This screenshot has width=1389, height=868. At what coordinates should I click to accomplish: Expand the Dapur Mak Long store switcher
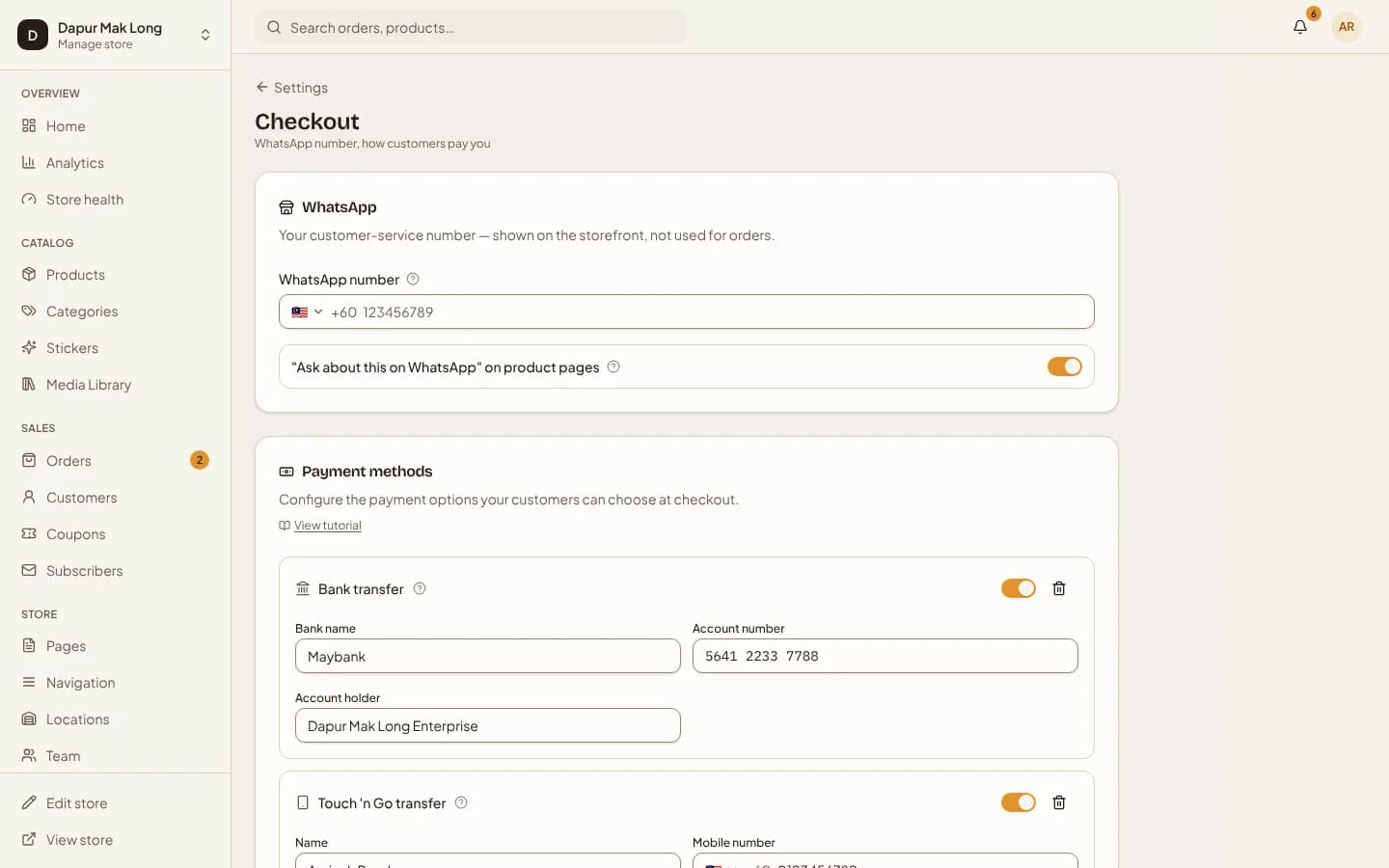116,35
